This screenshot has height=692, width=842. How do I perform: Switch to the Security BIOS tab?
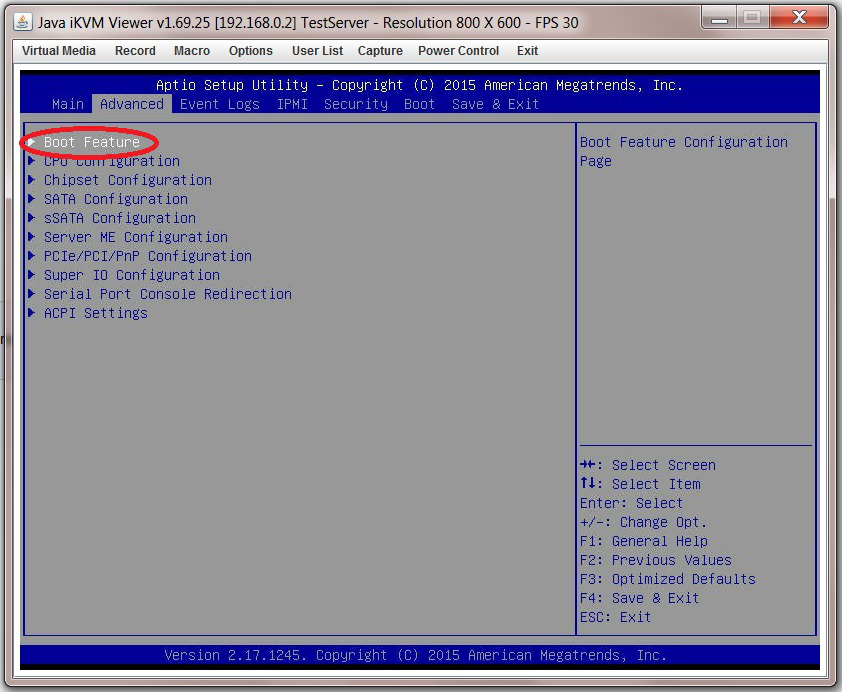tap(355, 104)
